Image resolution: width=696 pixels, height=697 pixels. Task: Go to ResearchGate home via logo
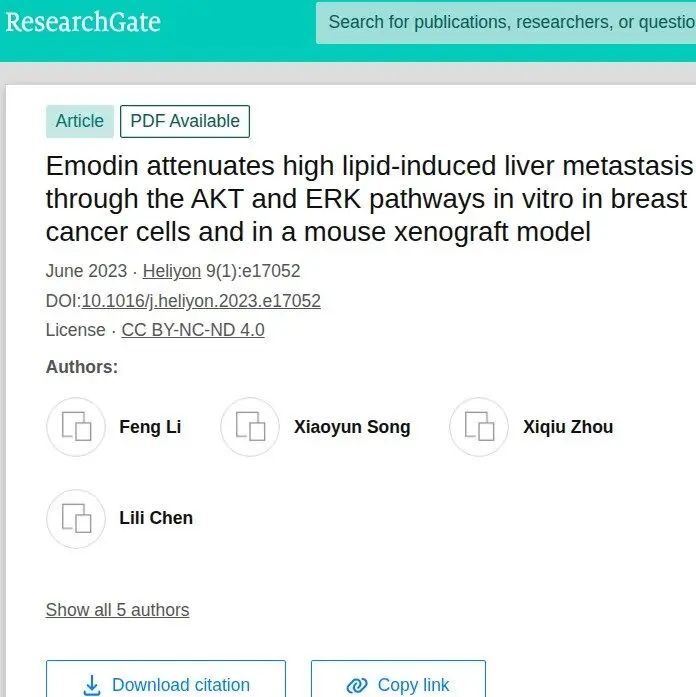click(x=83, y=22)
